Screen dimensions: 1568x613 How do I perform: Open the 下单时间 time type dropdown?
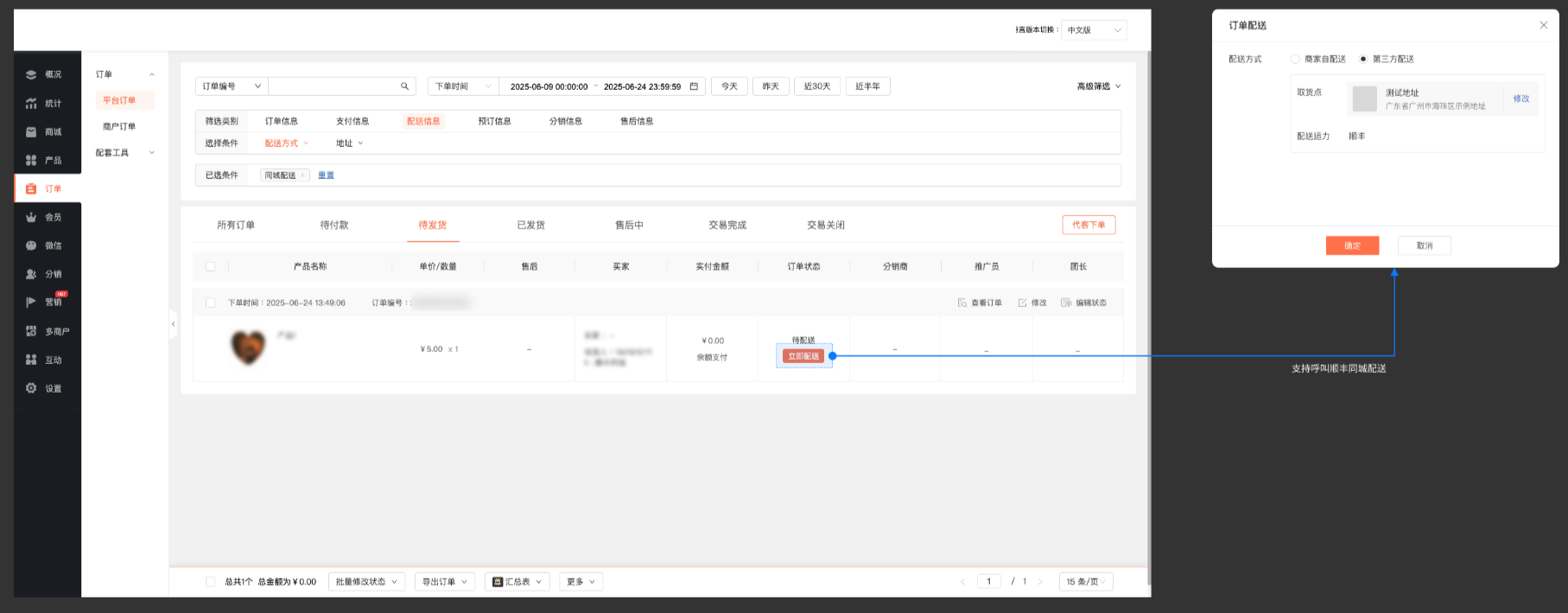(x=463, y=86)
